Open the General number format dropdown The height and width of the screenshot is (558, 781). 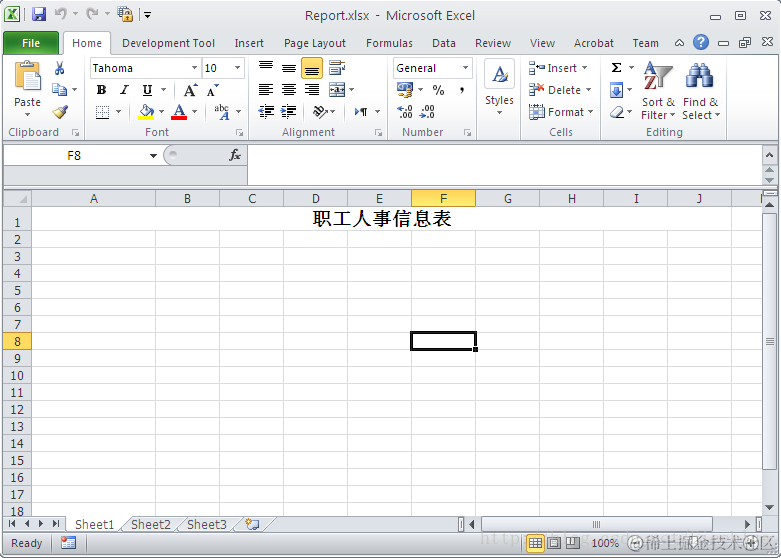465,68
